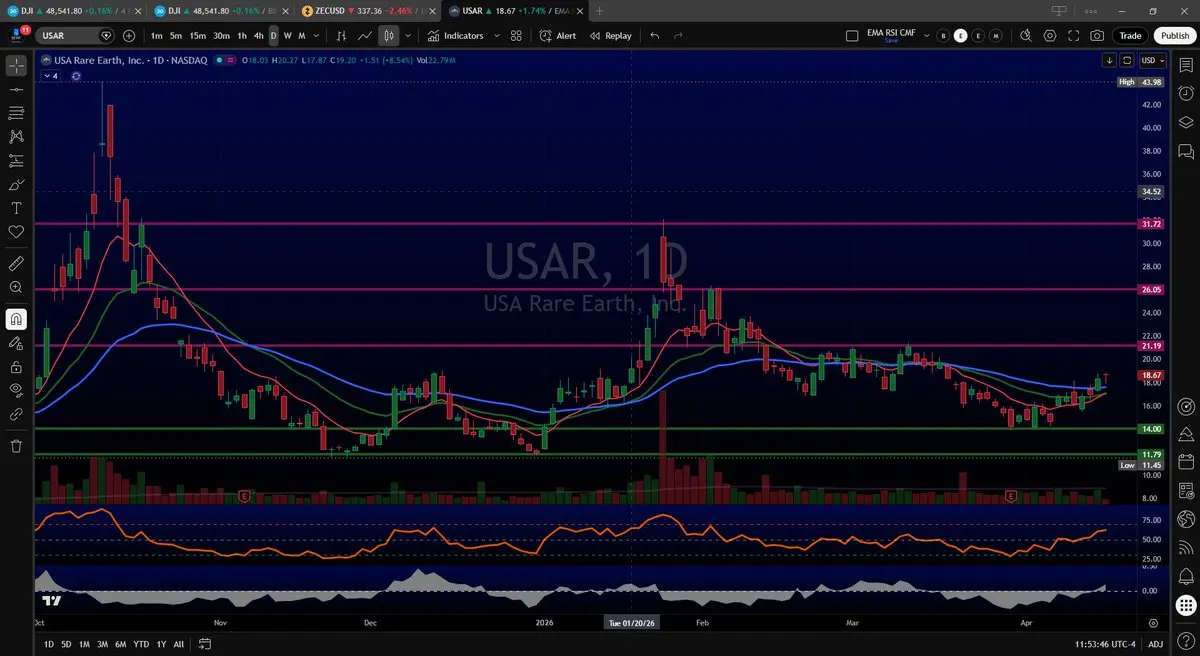Click the Publish button

tap(1173, 35)
